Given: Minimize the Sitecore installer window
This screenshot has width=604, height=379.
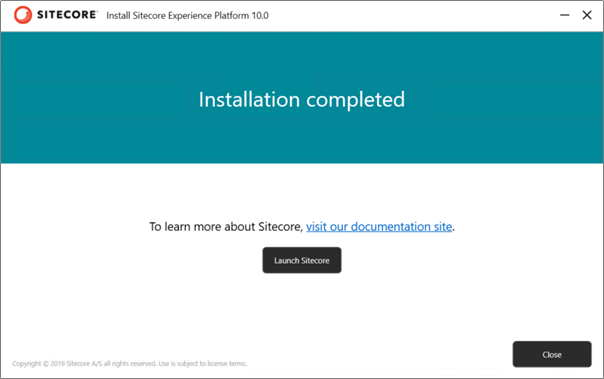Looking at the screenshot, I should [x=564, y=15].
